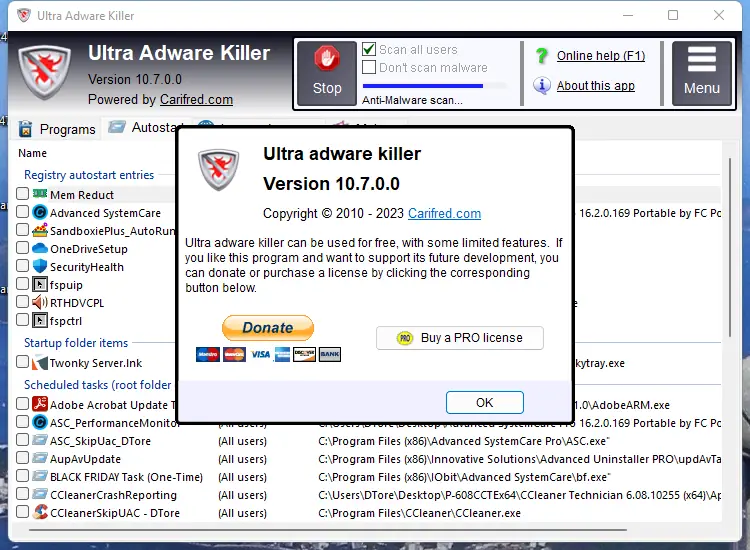This screenshot has width=750, height=550.
Task: Select CCleaner.exe path text
Action: (x=419, y=513)
